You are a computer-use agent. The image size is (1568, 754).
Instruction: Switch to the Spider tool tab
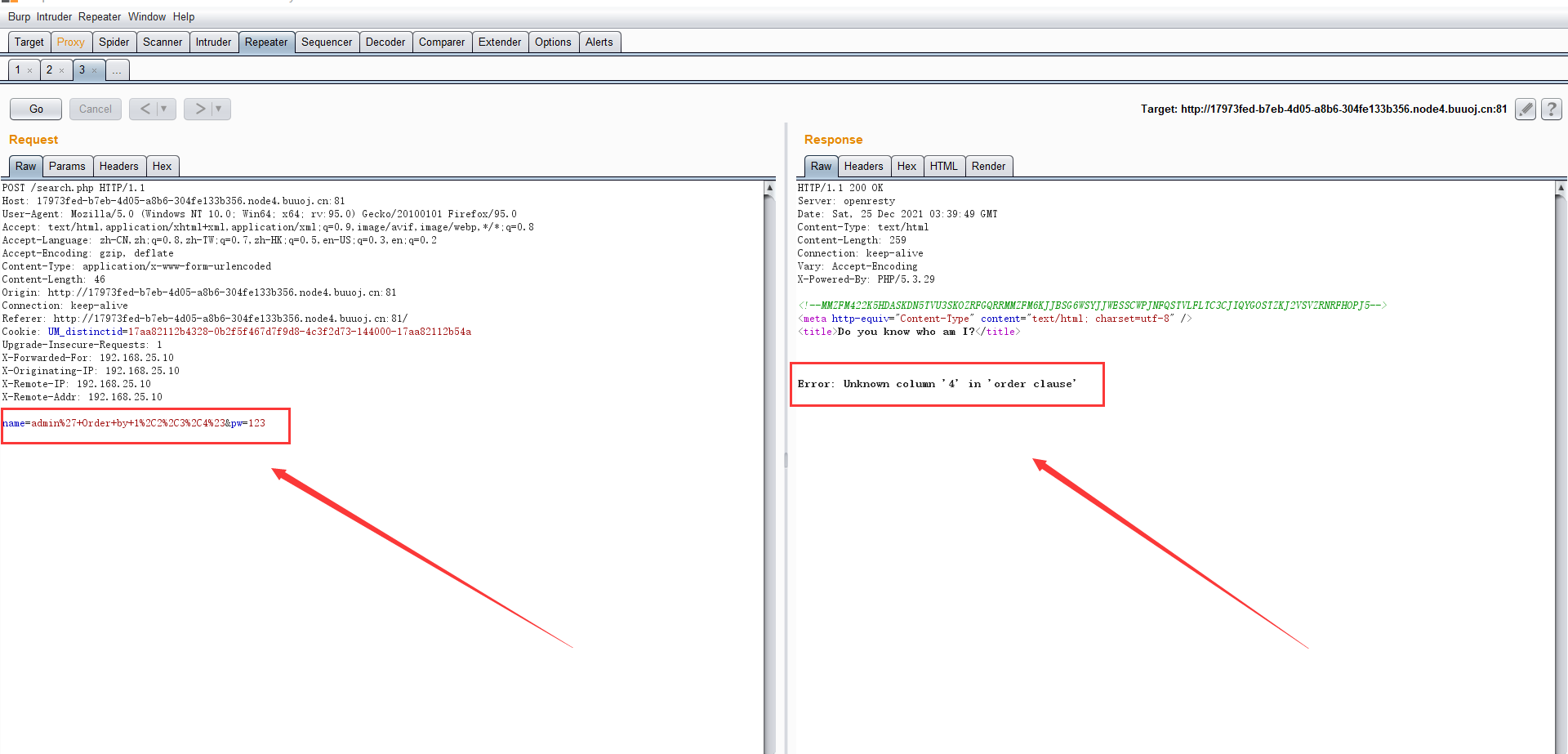click(114, 42)
